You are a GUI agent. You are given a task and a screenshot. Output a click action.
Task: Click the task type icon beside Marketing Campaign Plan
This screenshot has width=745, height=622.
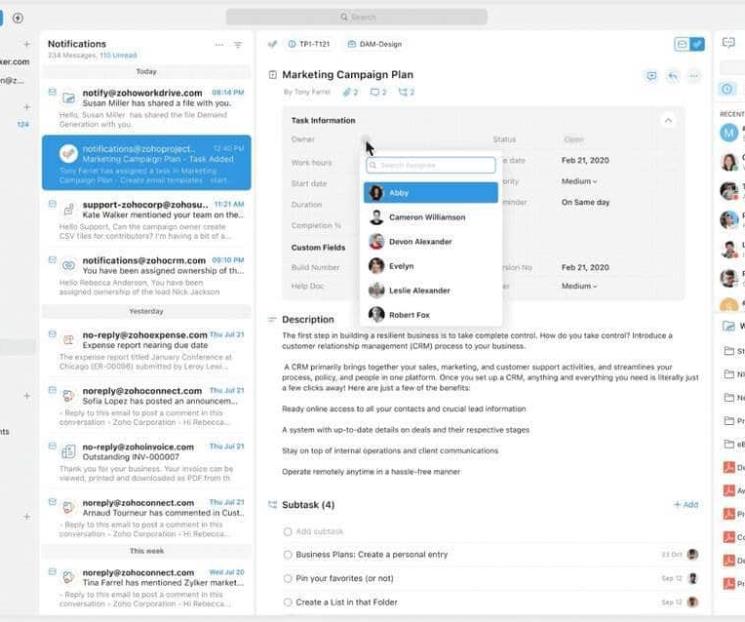point(273,75)
